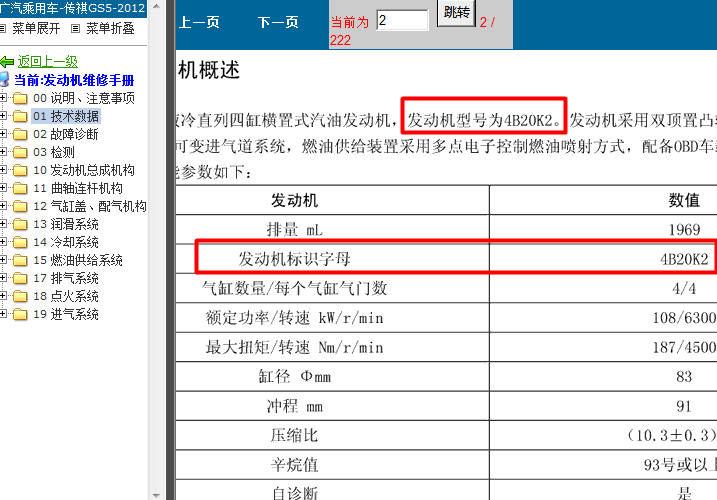Expand the 11 曲轴连杆机构 tree node
This screenshot has height=500, width=717.
(x=3, y=188)
